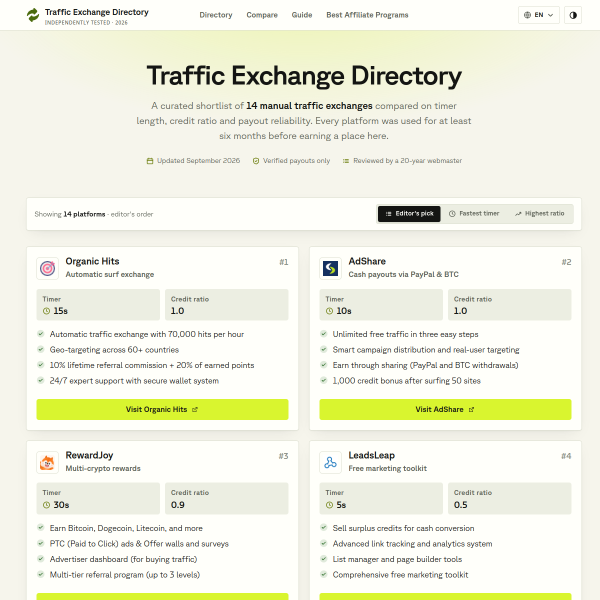600x600 pixels.
Task: Click the clock icon beside LeadsLeap 5s timer
Action: (x=329, y=505)
